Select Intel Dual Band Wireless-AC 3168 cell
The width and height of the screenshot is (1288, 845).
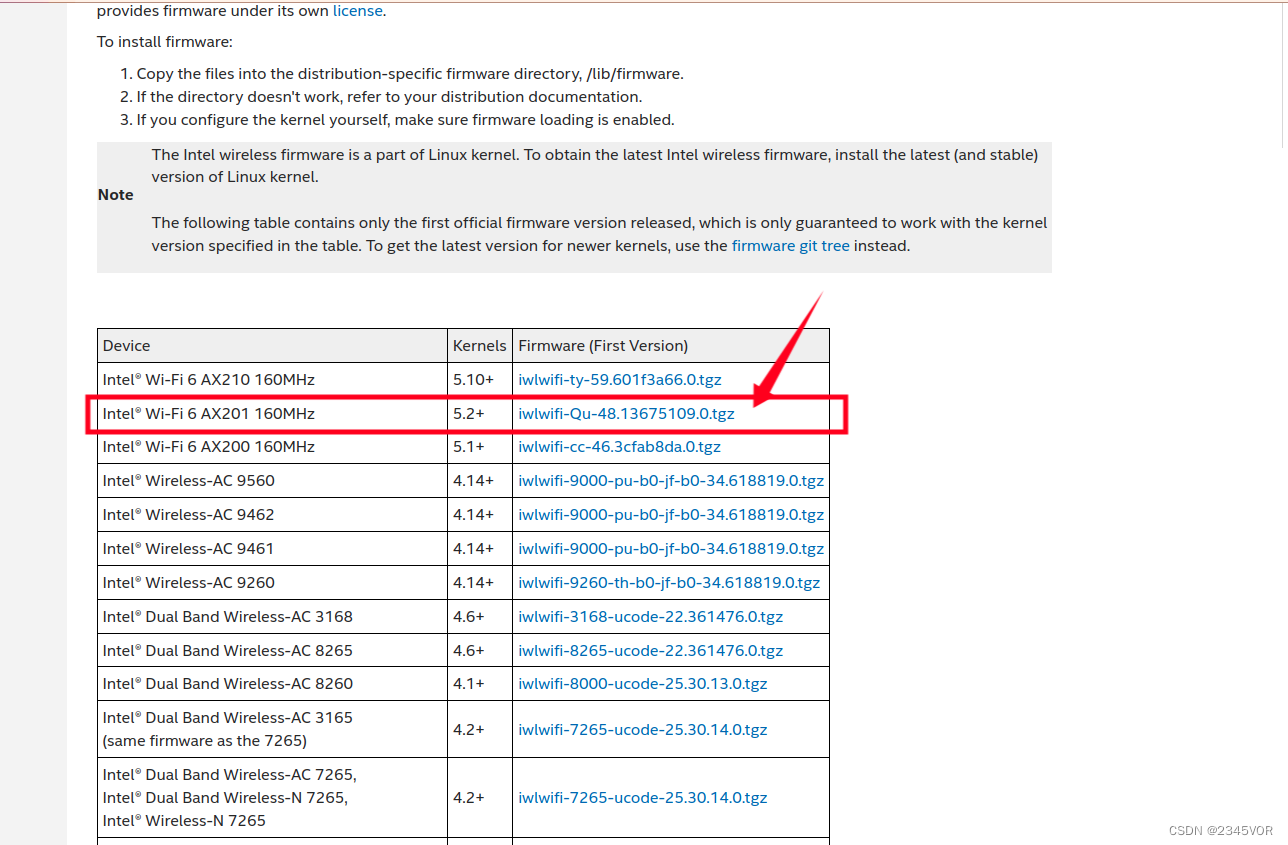(272, 617)
